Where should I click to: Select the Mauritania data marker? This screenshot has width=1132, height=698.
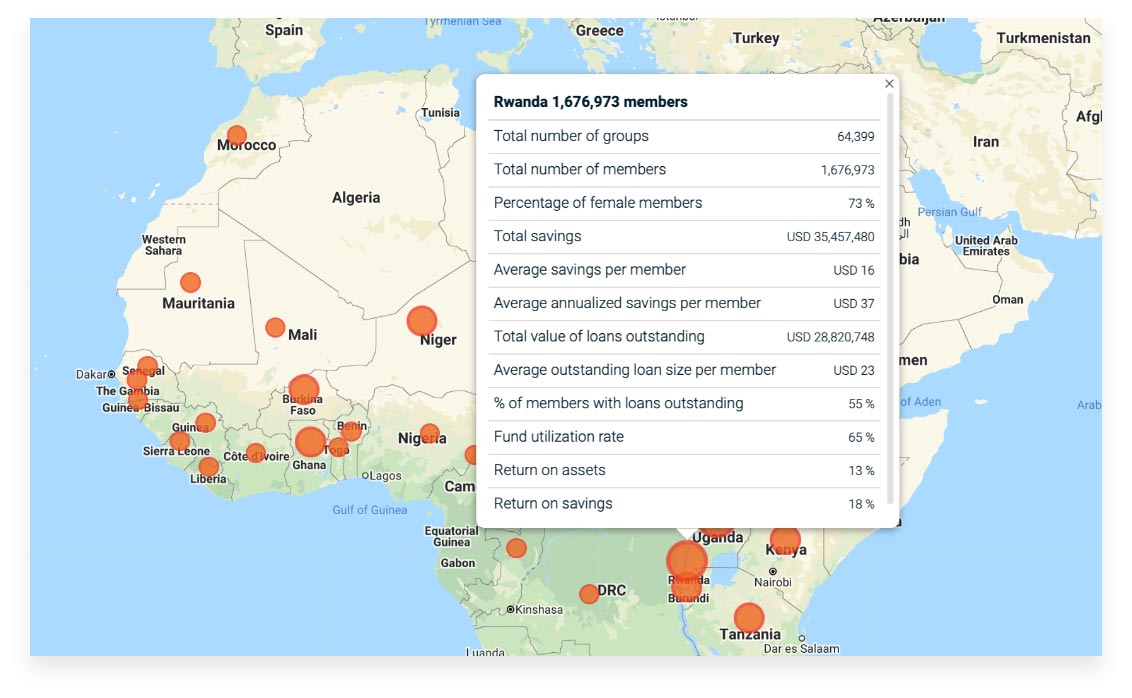[190, 283]
